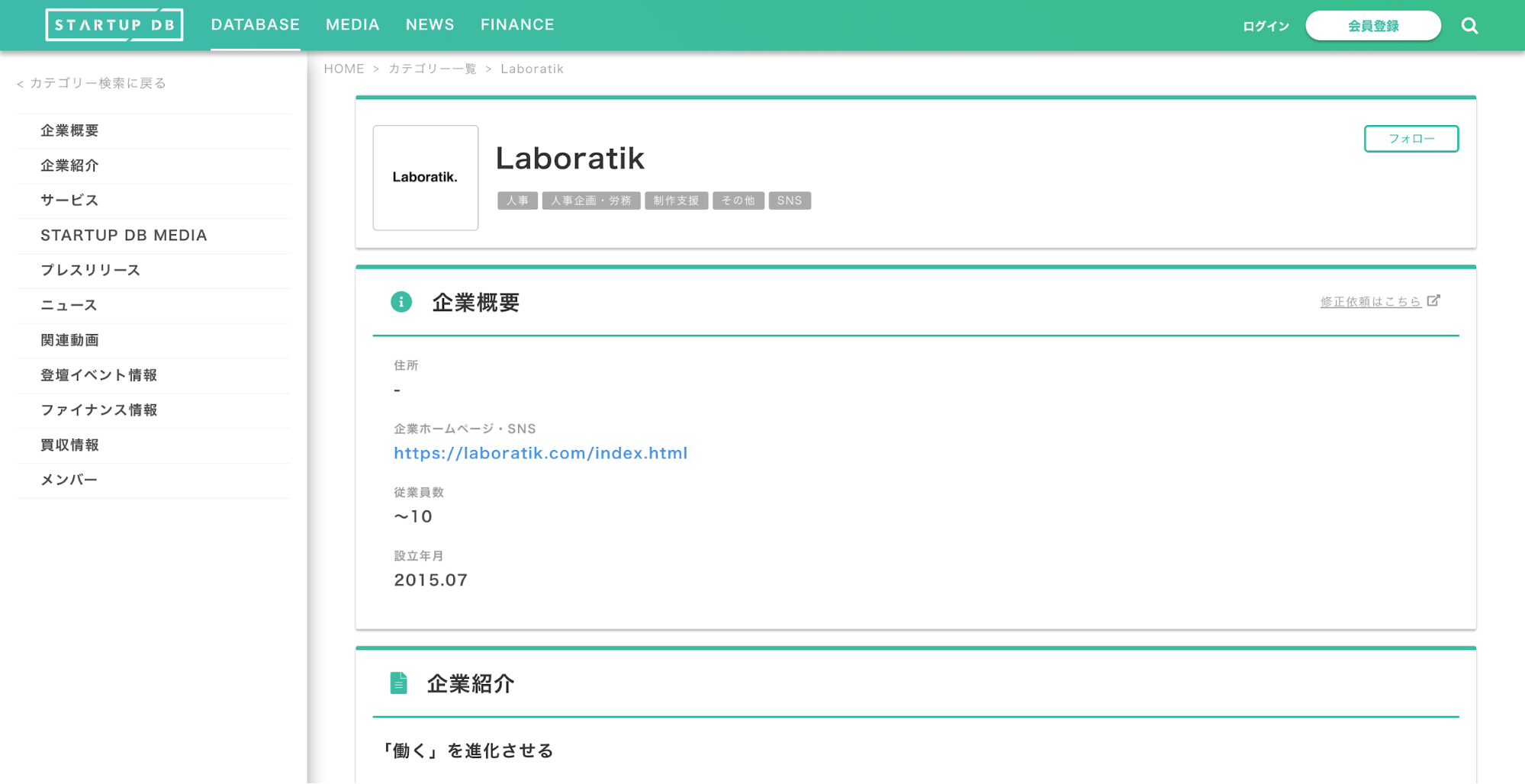1525x784 pixels.
Task: Click the 人事企画・労務 category tag
Action: (591, 201)
